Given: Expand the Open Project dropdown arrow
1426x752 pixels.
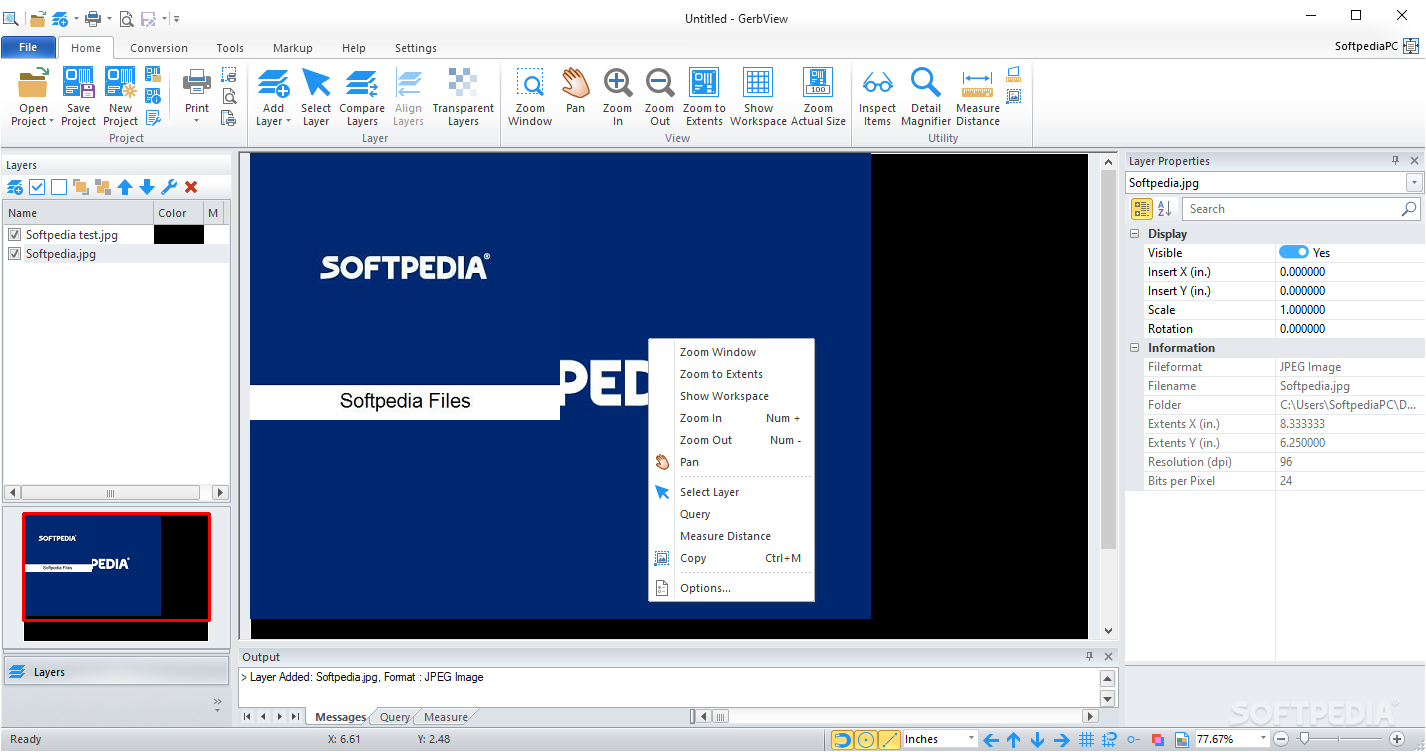Looking at the screenshot, I should point(52,122).
